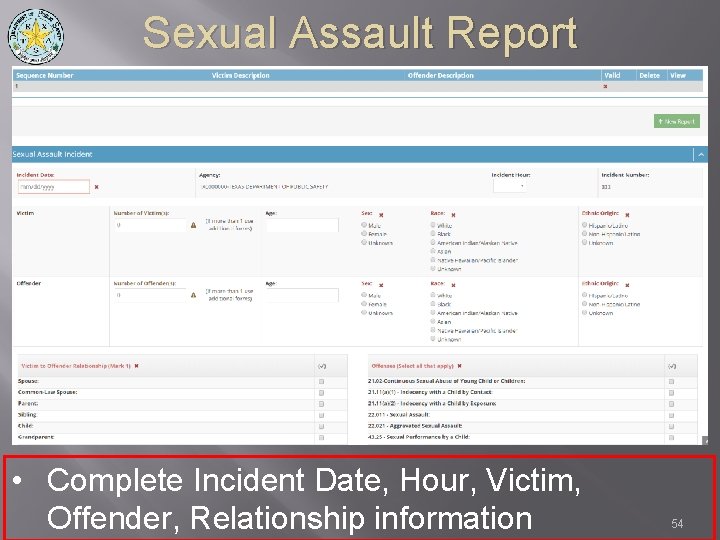The image size is (720, 540).
Task: Click the red X next to Incident Date
Action: (x=96, y=187)
